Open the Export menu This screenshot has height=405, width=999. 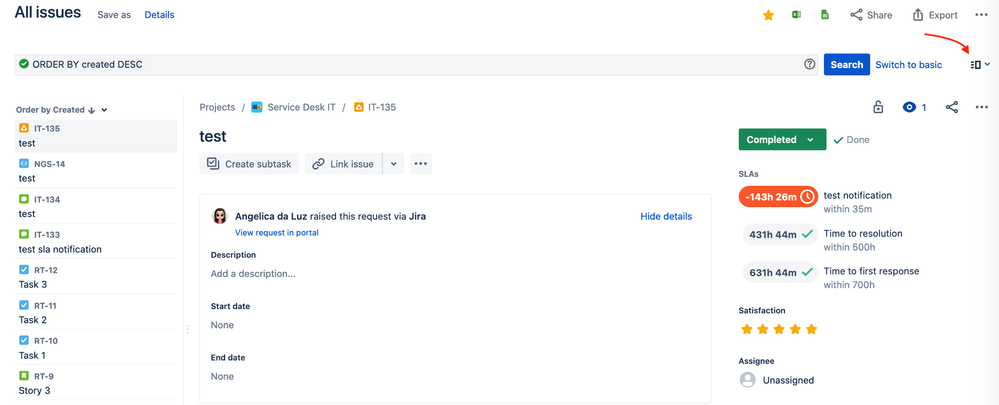pyautogui.click(x=935, y=15)
